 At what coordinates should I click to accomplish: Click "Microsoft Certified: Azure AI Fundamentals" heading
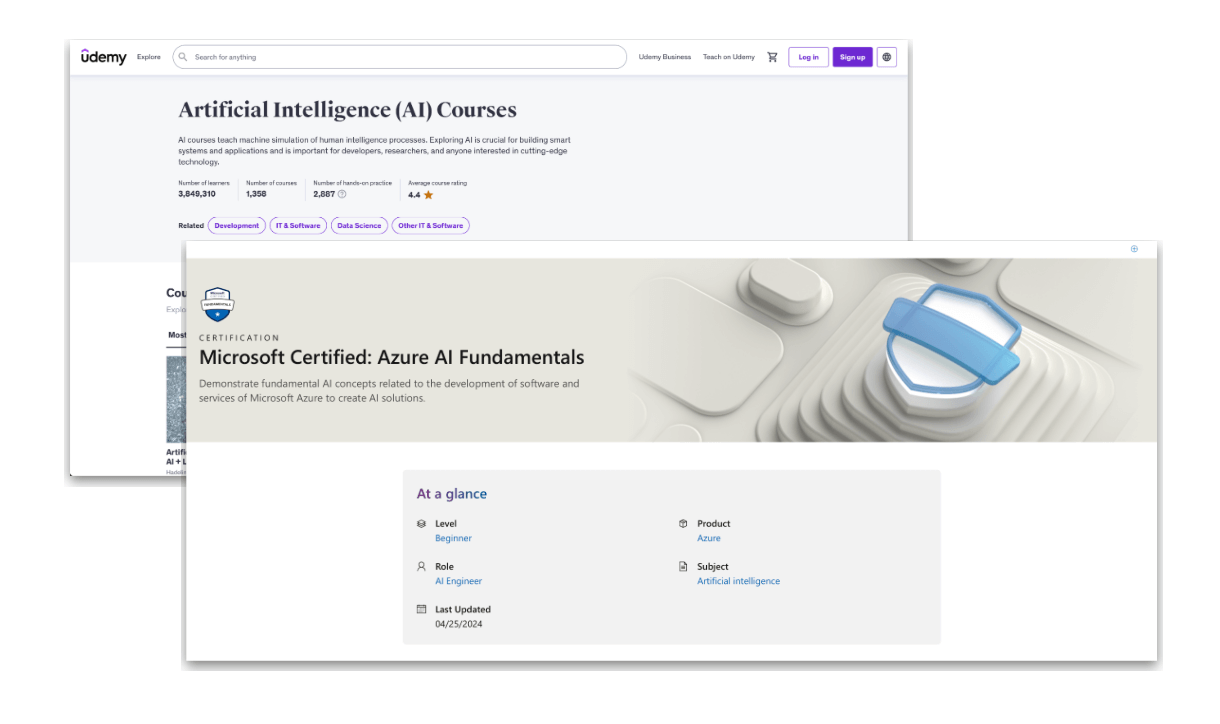point(392,357)
